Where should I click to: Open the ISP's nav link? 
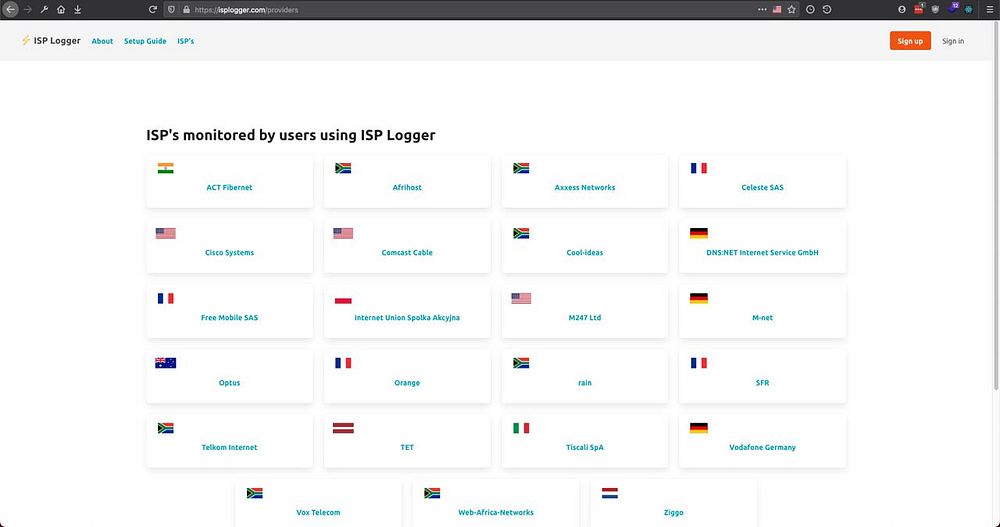pyautogui.click(x=186, y=41)
